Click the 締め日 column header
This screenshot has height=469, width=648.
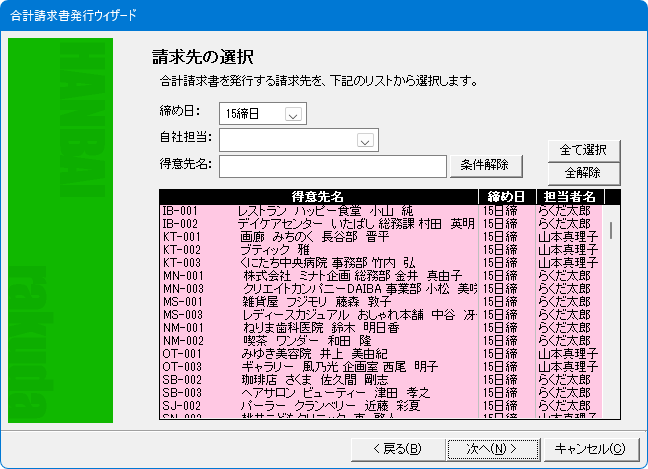click(506, 196)
